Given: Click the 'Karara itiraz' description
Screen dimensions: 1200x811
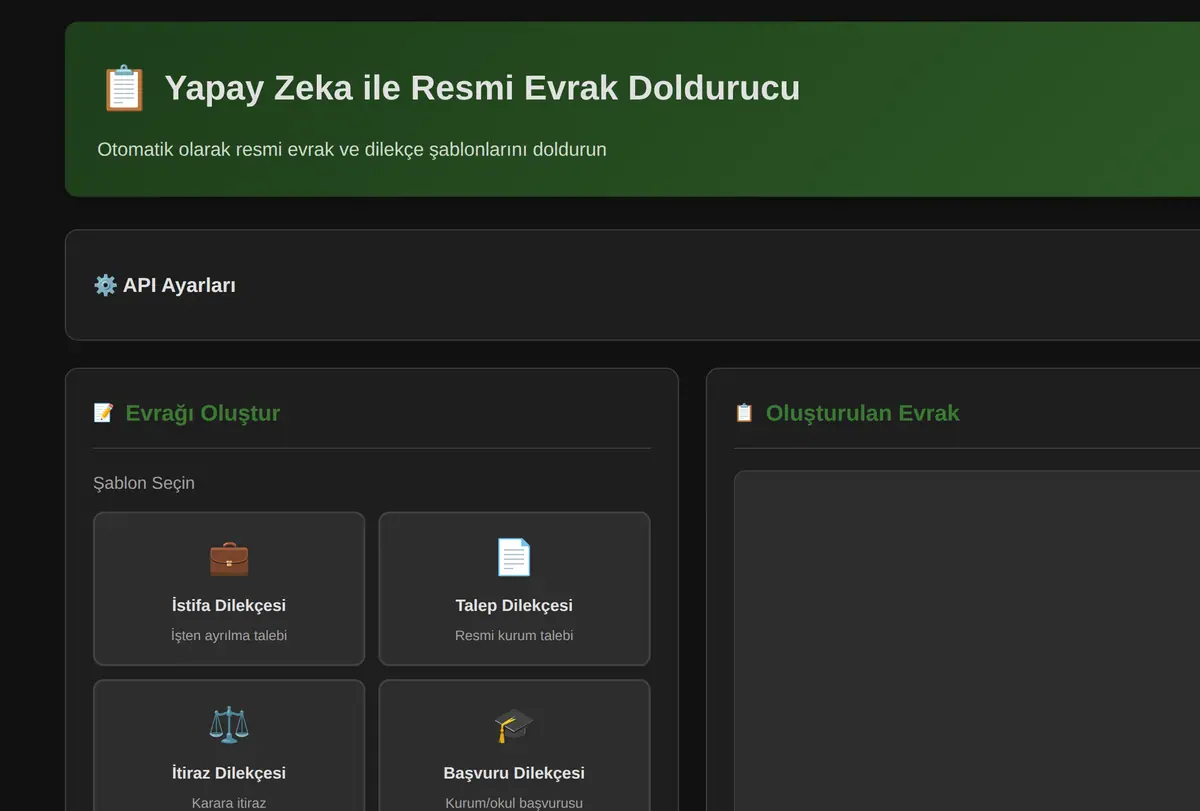Looking at the screenshot, I should point(229,803).
